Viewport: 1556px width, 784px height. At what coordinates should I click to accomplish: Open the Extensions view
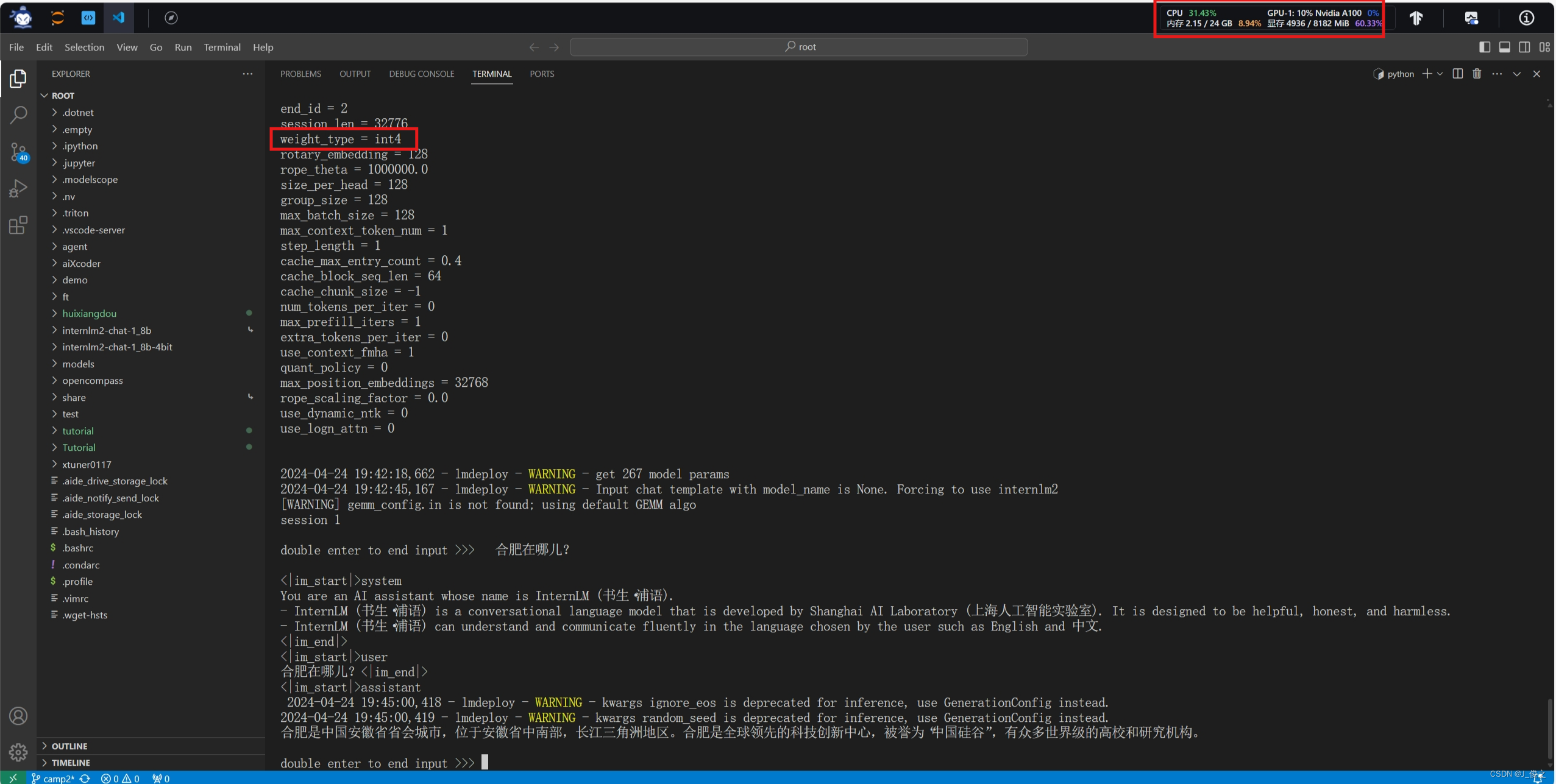[18, 225]
